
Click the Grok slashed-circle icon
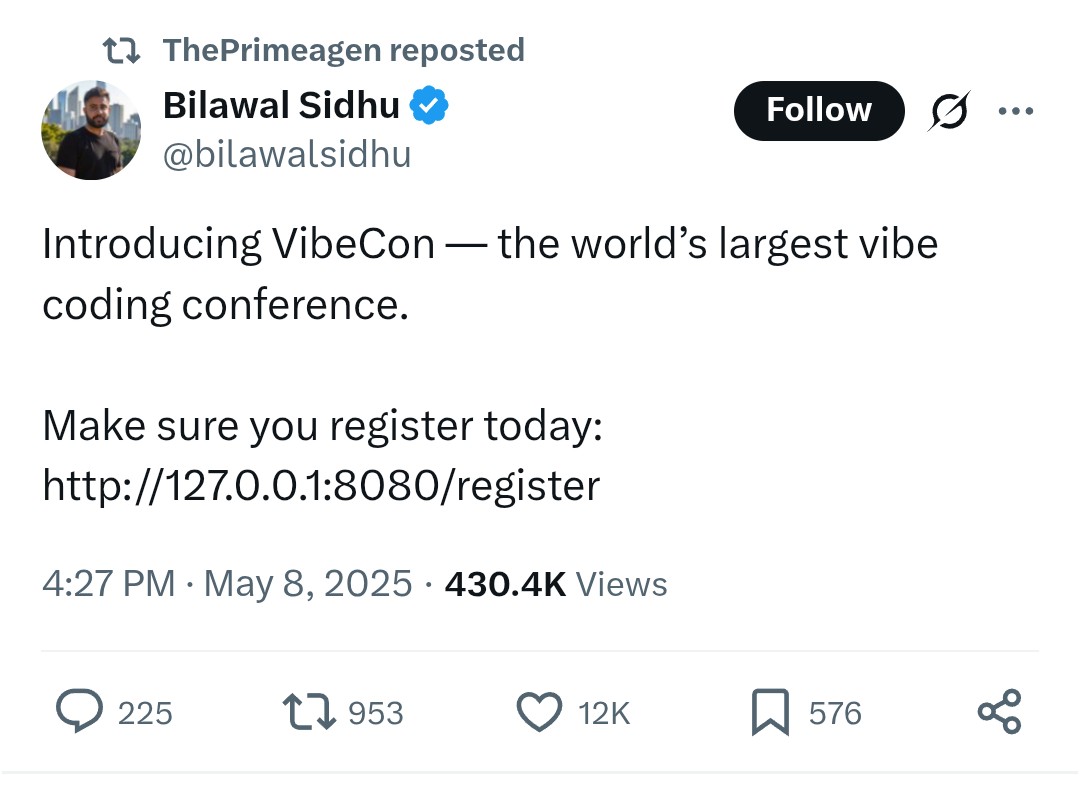coord(948,111)
